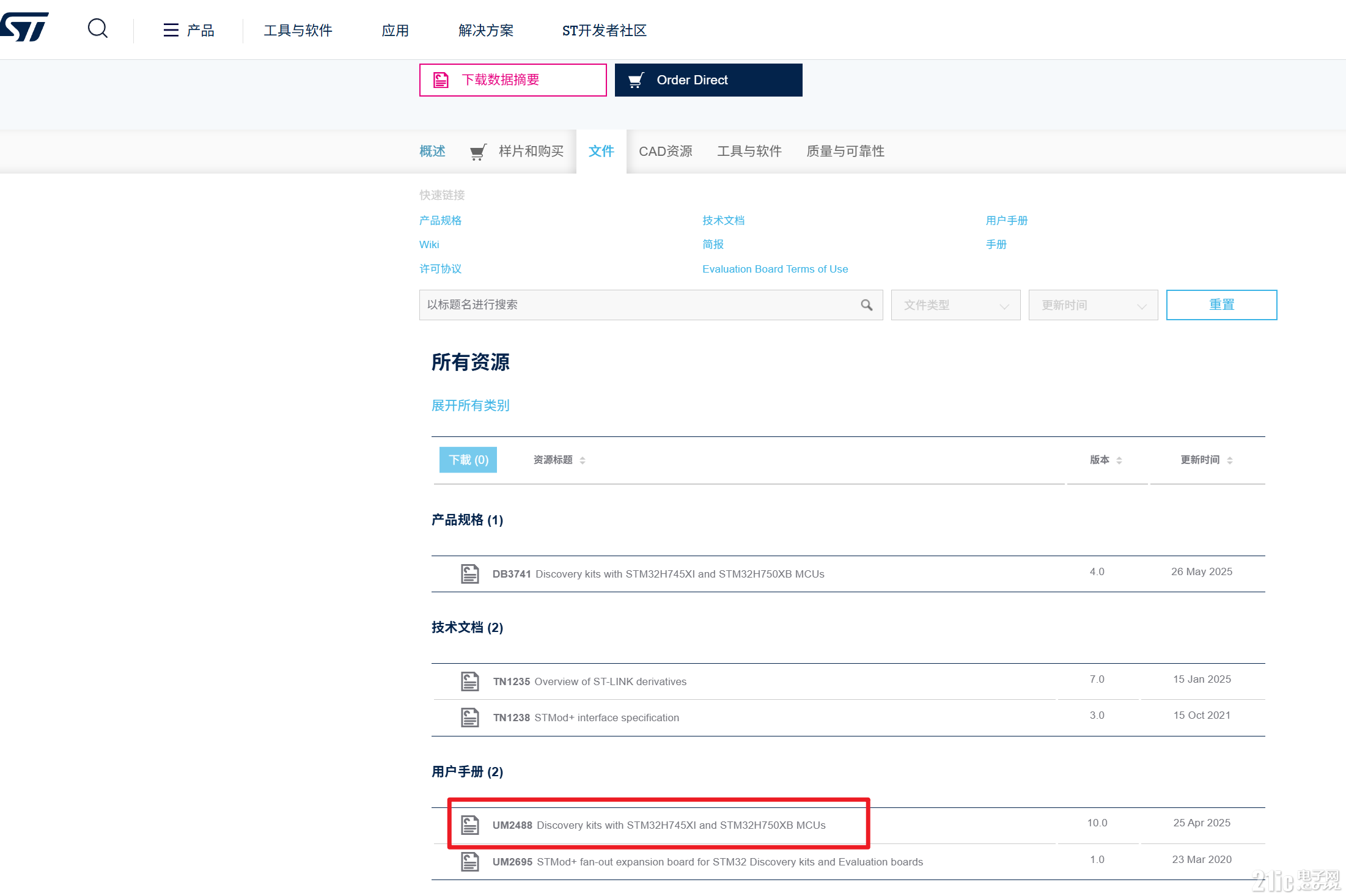The image size is (1346, 896).
Task: Open the hamburger menu next to 产品
Action: pyautogui.click(x=171, y=30)
